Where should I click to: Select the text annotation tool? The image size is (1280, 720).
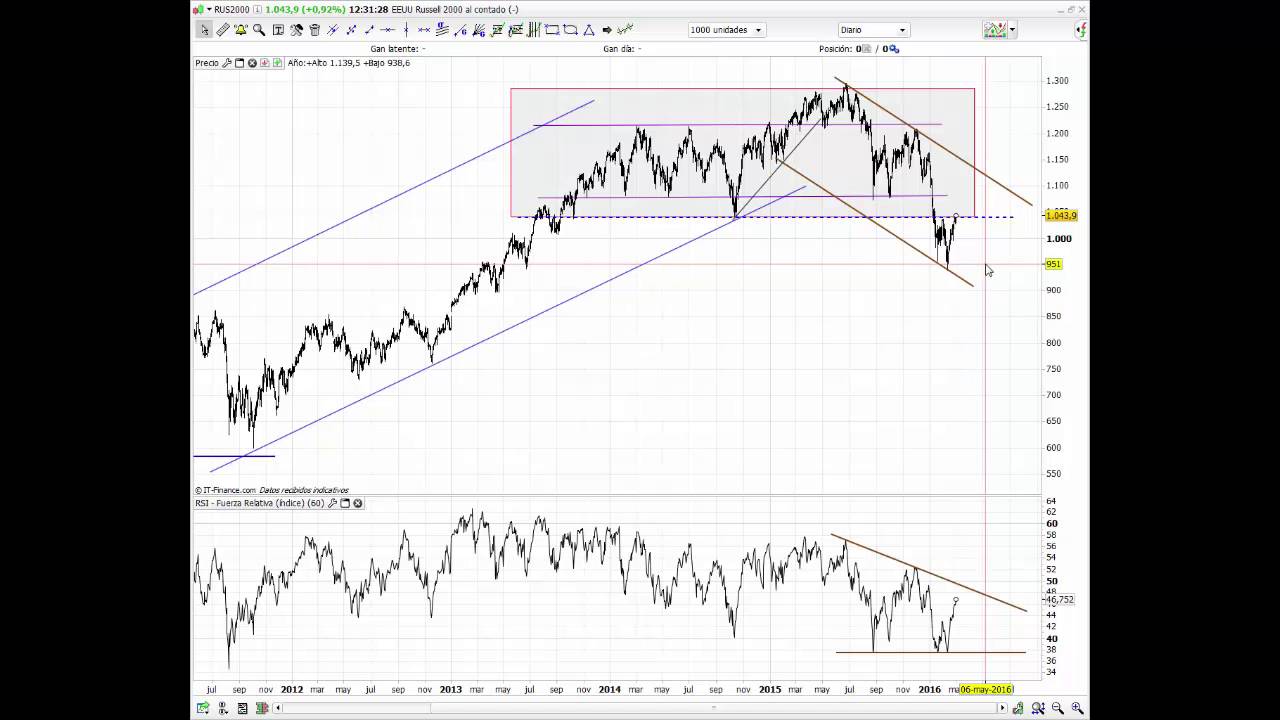pos(278,30)
